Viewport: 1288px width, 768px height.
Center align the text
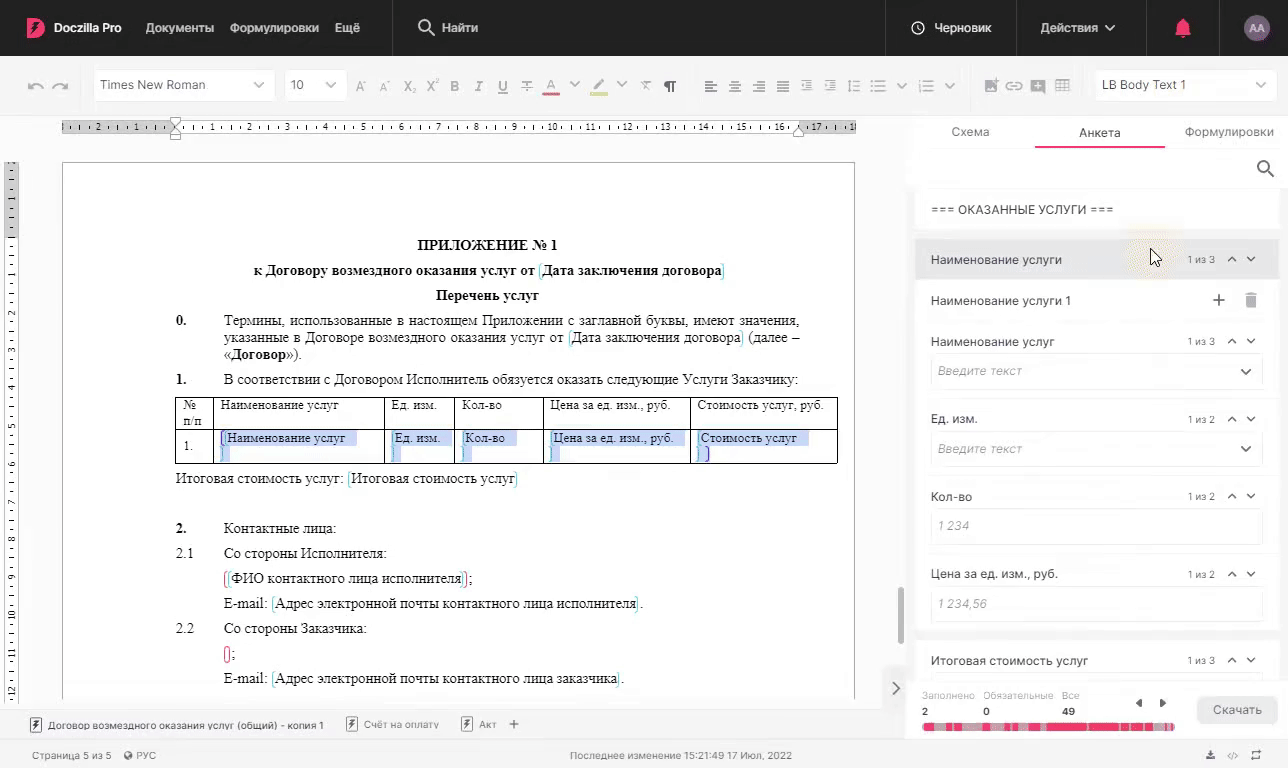pos(735,86)
